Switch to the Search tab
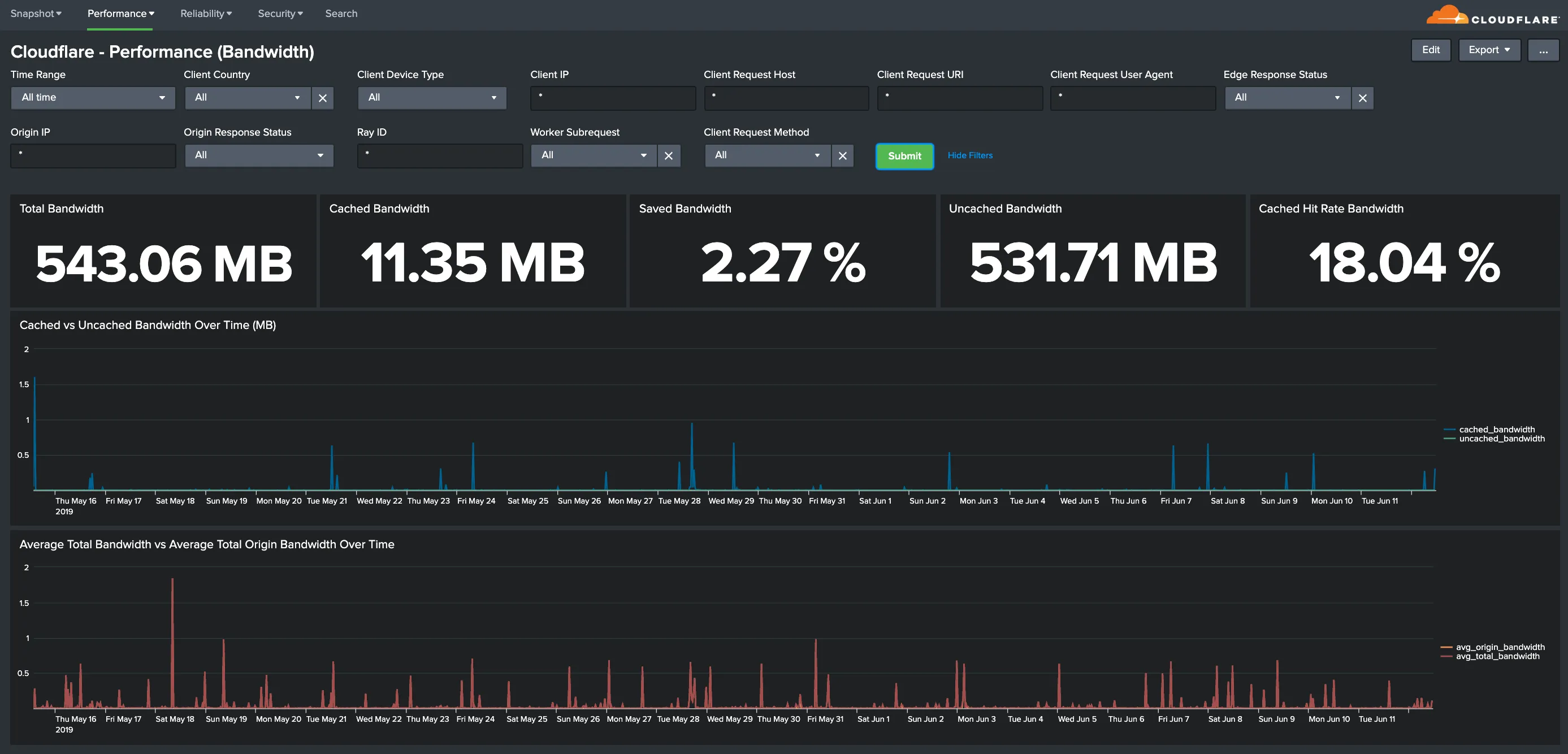The width and height of the screenshot is (1568, 754). (x=341, y=14)
